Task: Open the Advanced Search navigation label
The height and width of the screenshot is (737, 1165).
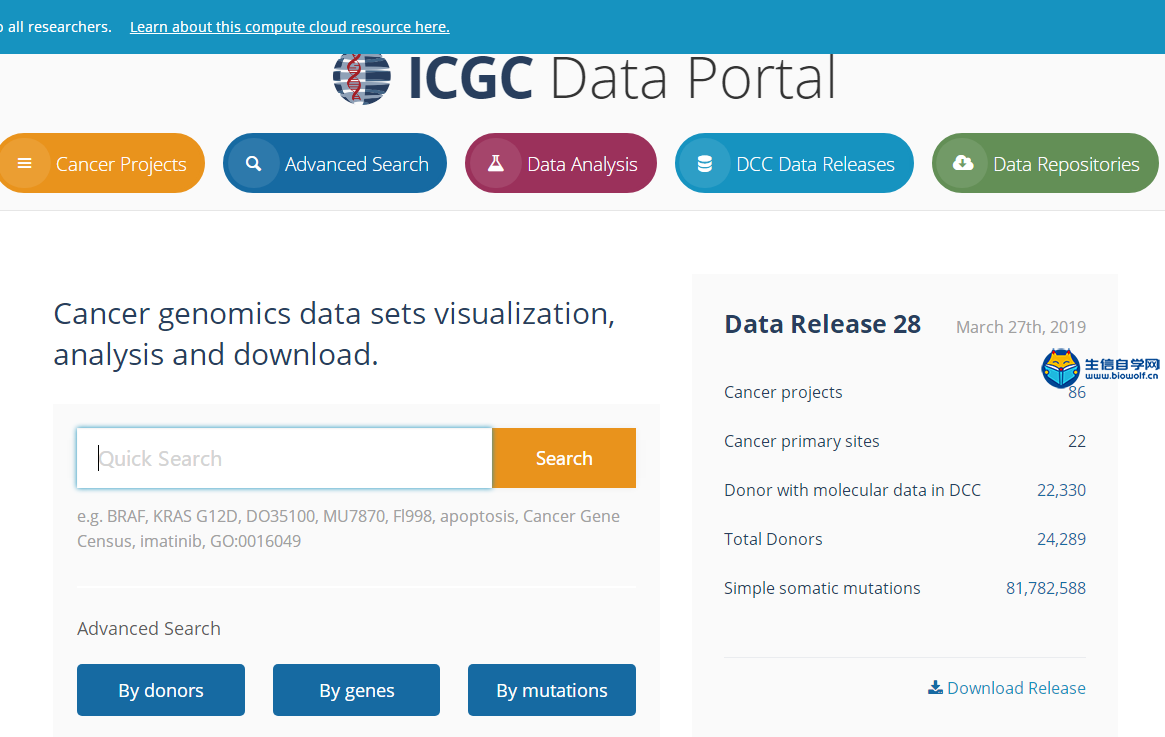Action: click(x=357, y=164)
